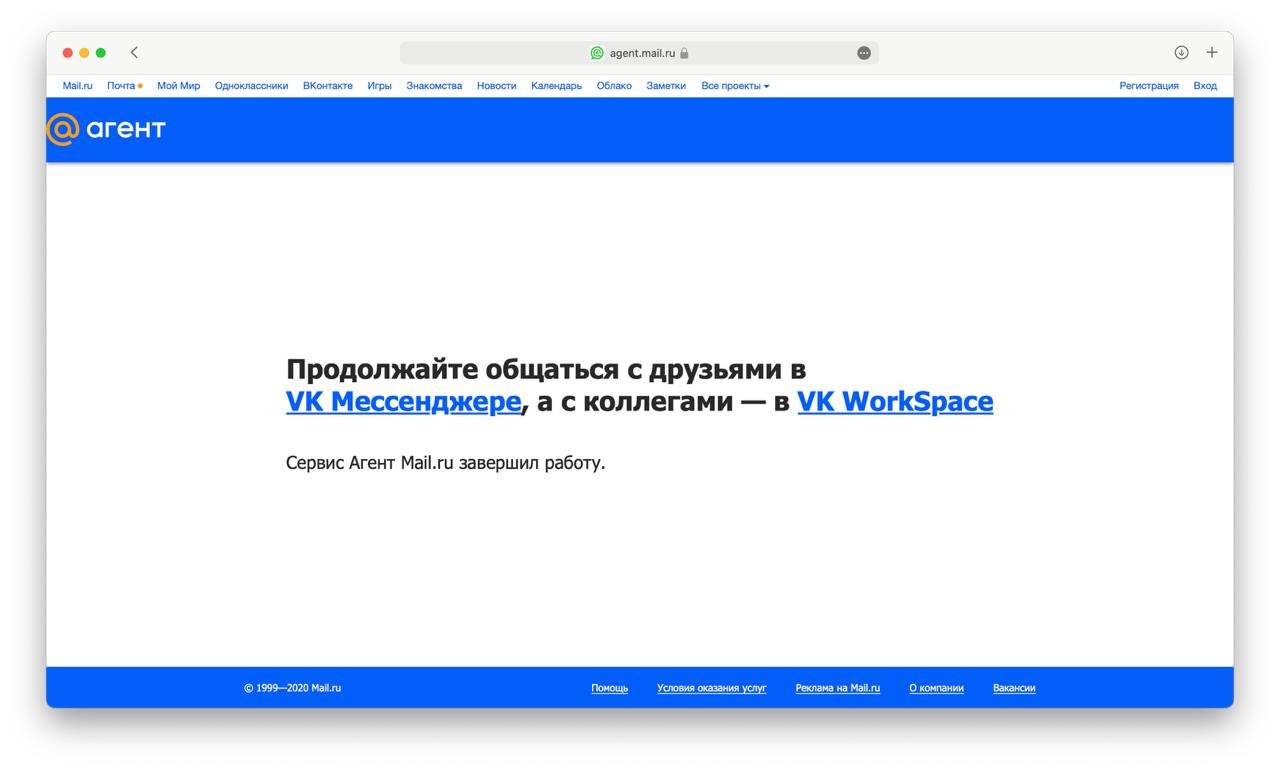Click the page options ellipsis in address bar
This screenshot has height=769, width=1280.
[x=864, y=53]
